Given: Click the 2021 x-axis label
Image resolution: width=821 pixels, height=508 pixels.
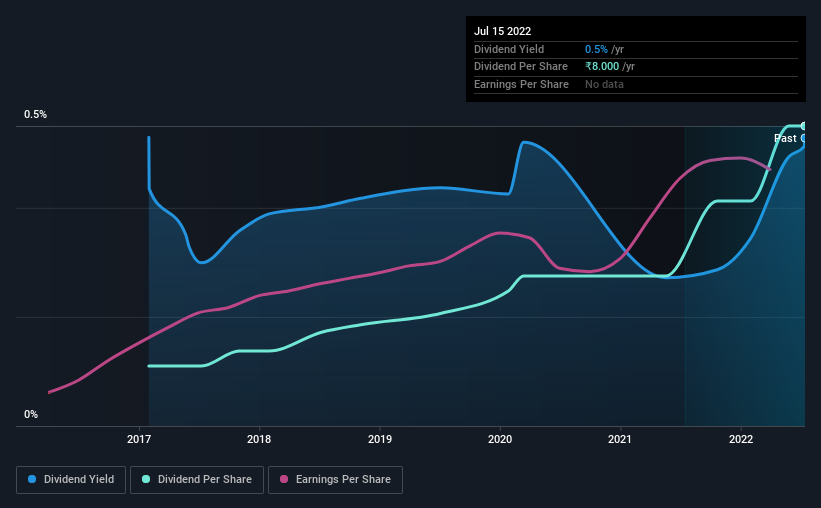Looking at the screenshot, I should coord(620,439).
